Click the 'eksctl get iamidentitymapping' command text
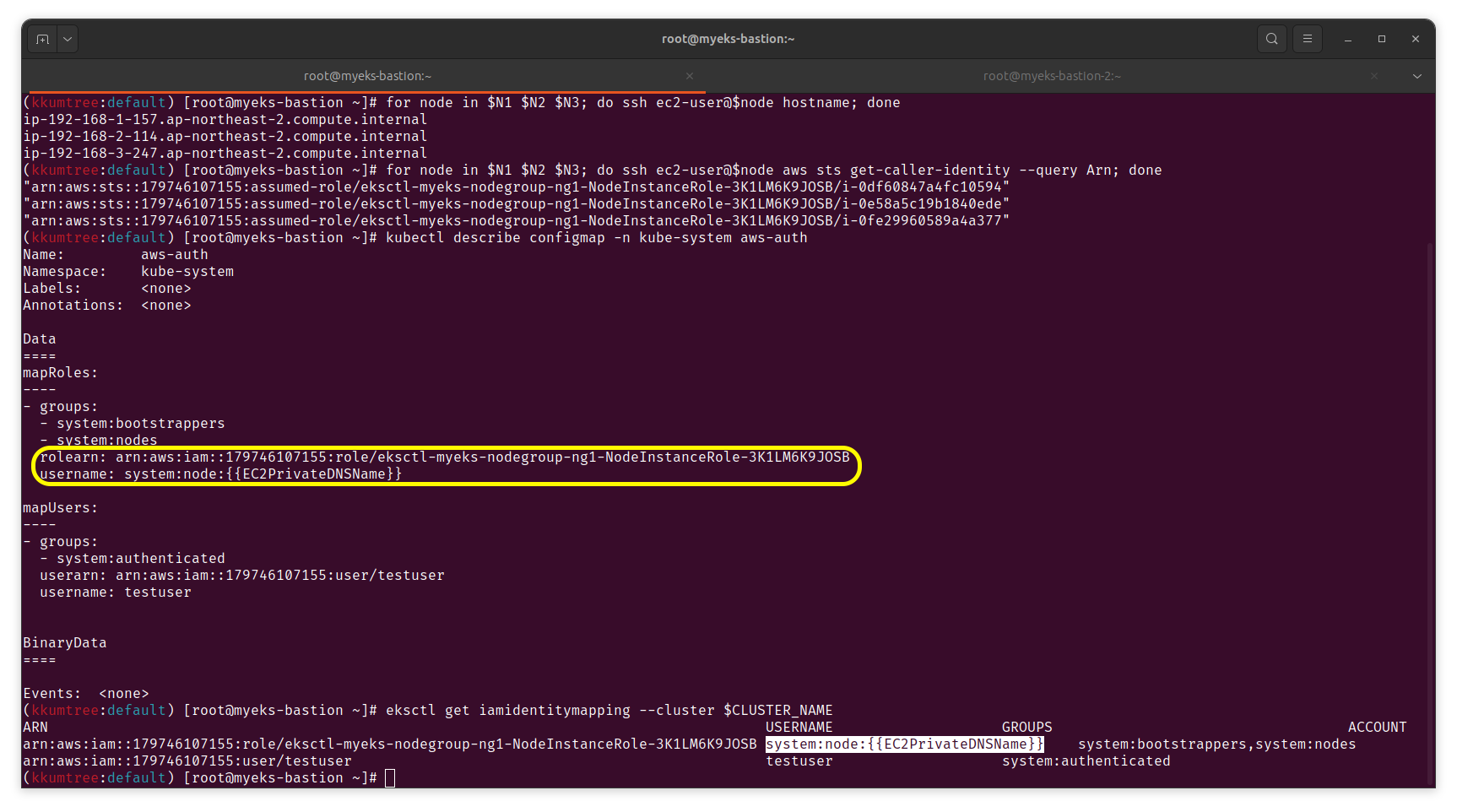 pos(609,711)
